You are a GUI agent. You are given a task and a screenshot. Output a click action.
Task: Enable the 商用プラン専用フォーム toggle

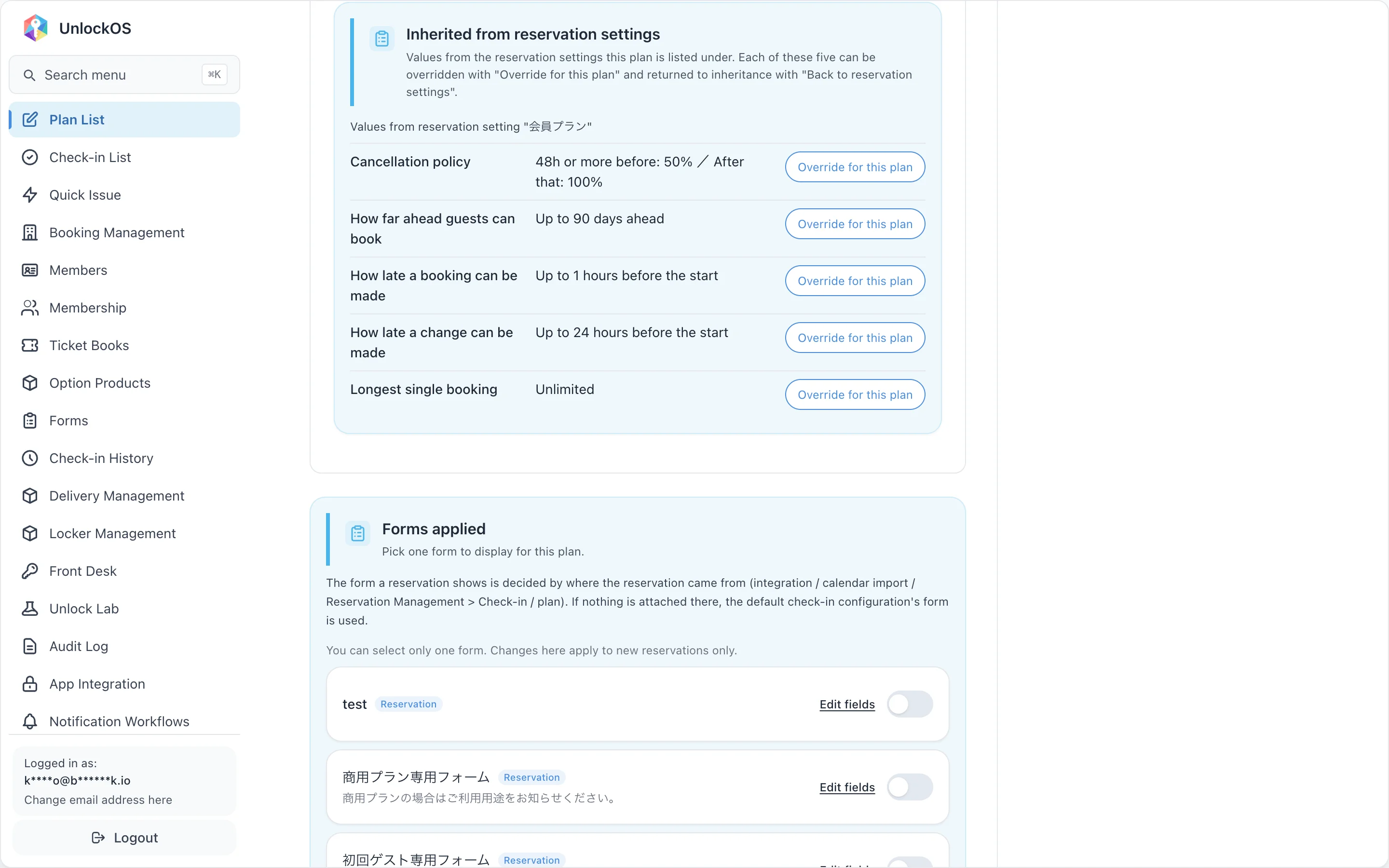coord(910,787)
